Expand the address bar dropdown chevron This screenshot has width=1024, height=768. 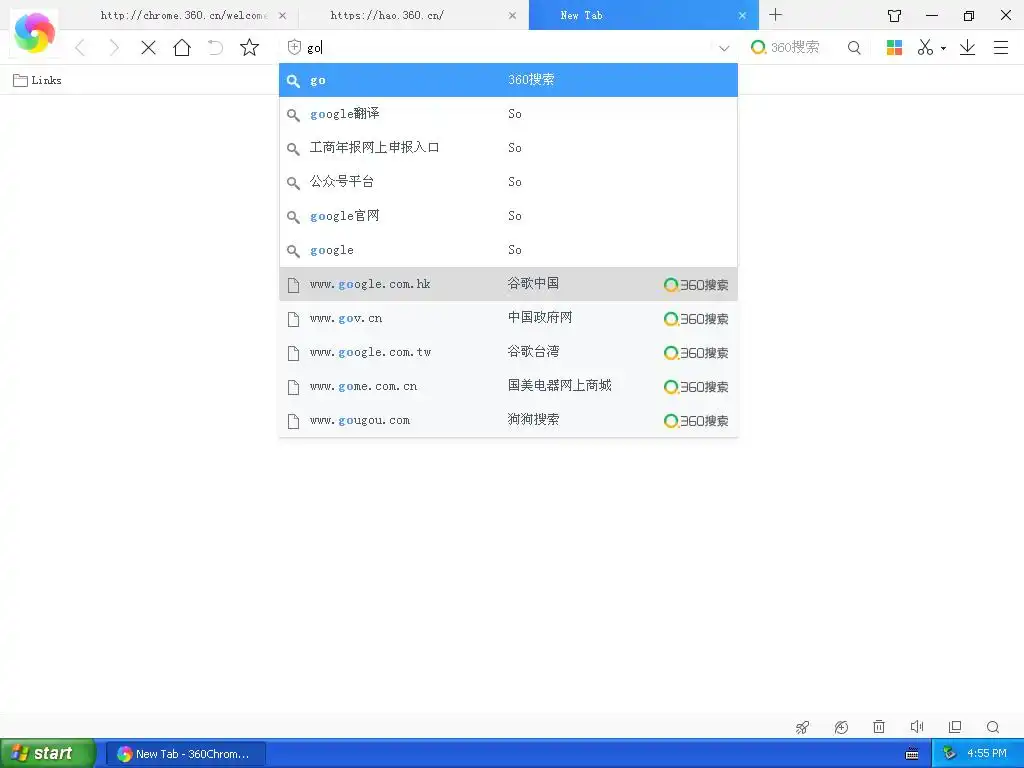[724, 48]
